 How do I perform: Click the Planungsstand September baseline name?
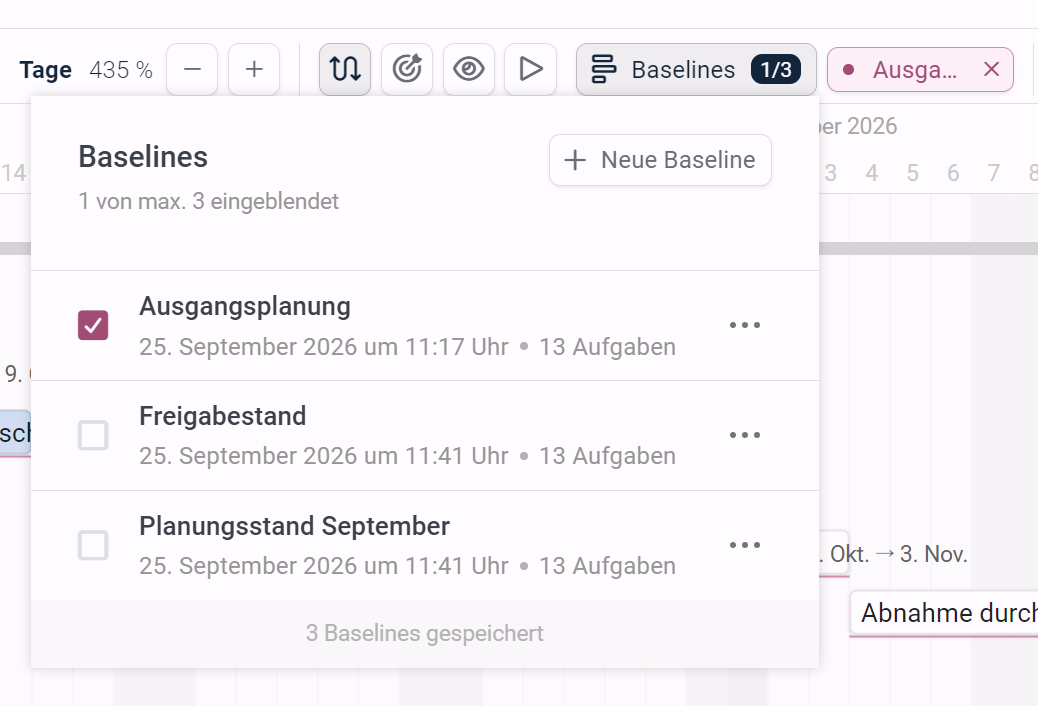[295, 527]
